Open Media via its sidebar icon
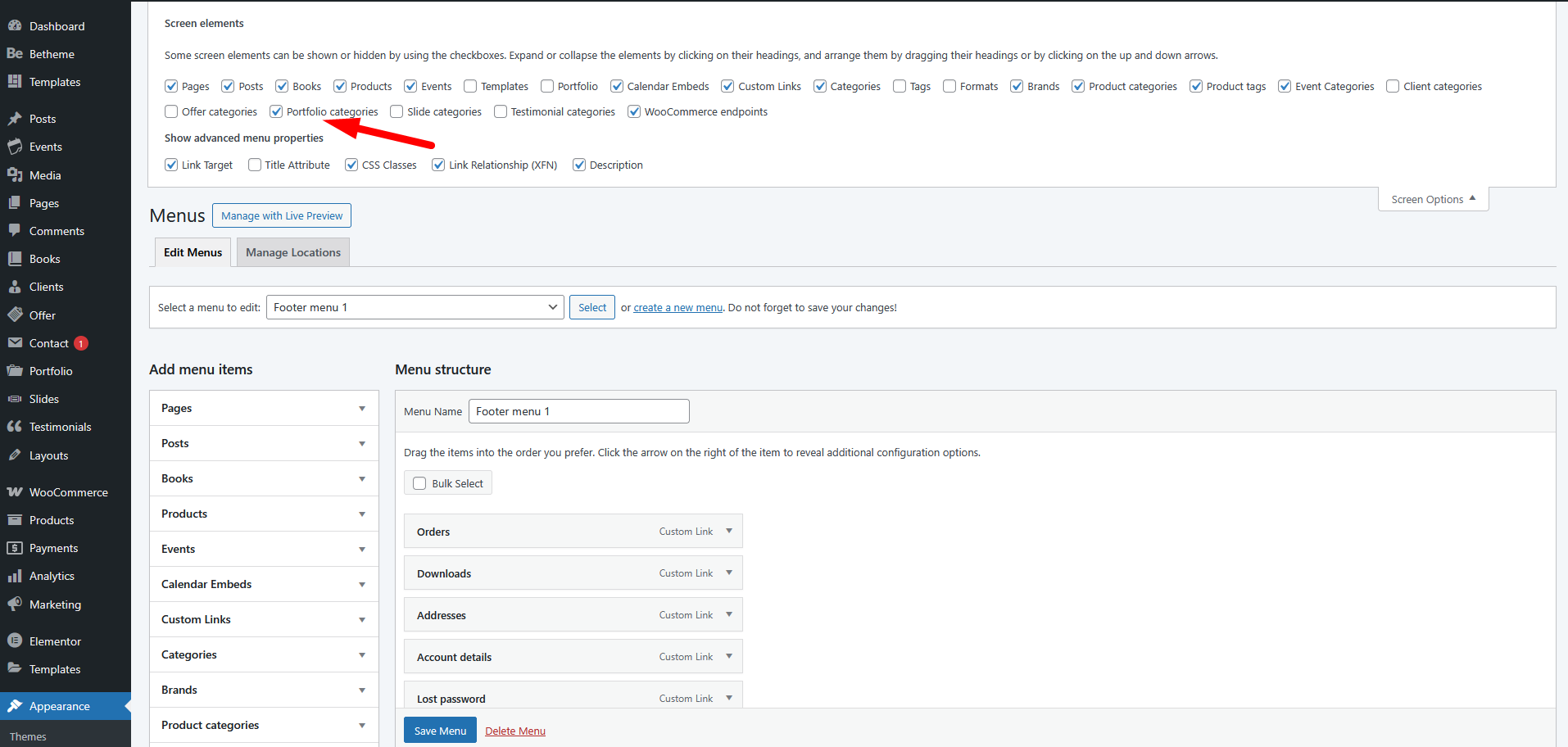Viewport: 1568px width, 747px height. [x=15, y=175]
